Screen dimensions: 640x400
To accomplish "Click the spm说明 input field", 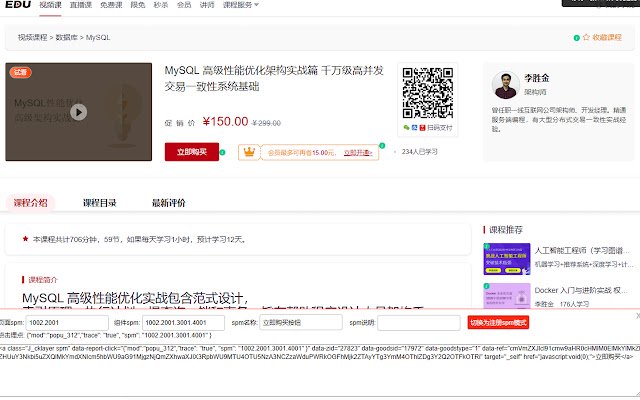I will (x=419, y=323).
